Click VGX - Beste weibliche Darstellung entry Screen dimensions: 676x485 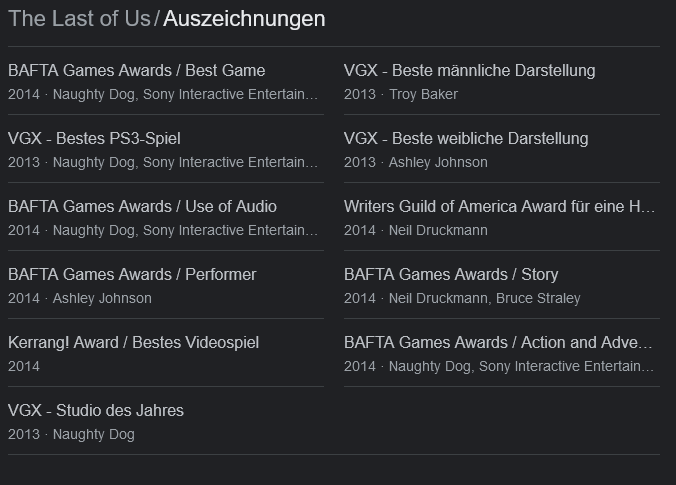[466, 139]
